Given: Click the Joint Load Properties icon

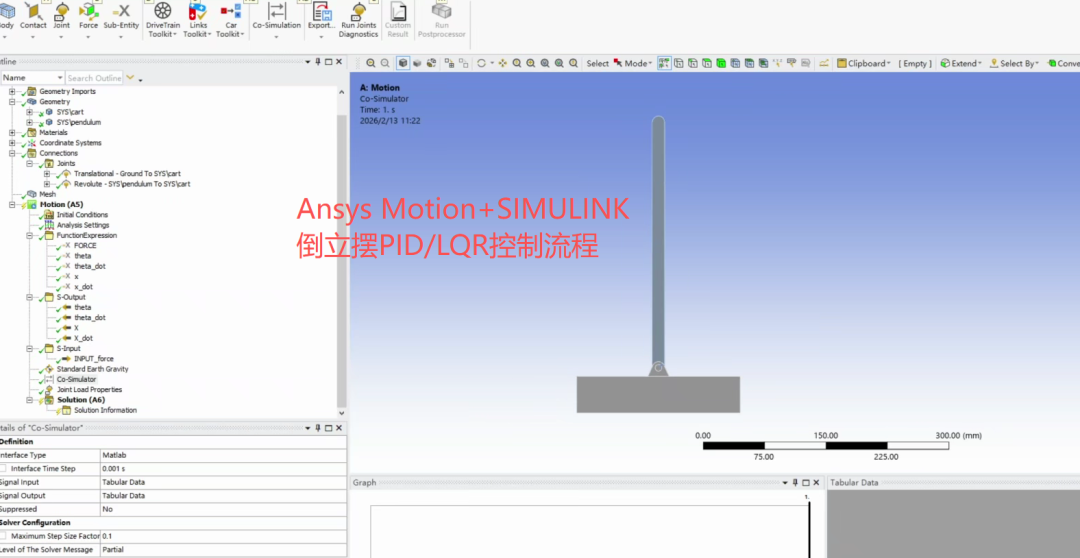Looking at the screenshot, I should (x=49, y=390).
